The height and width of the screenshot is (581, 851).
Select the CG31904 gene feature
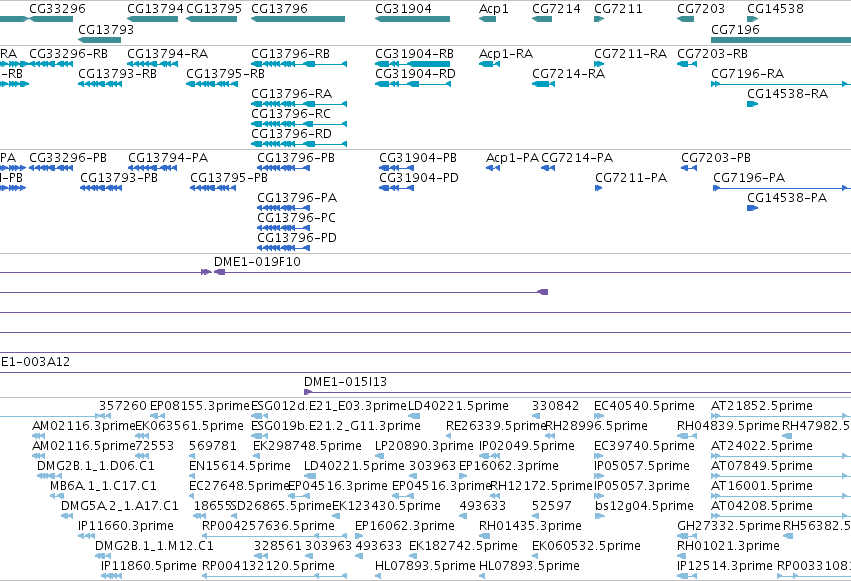click(412, 19)
